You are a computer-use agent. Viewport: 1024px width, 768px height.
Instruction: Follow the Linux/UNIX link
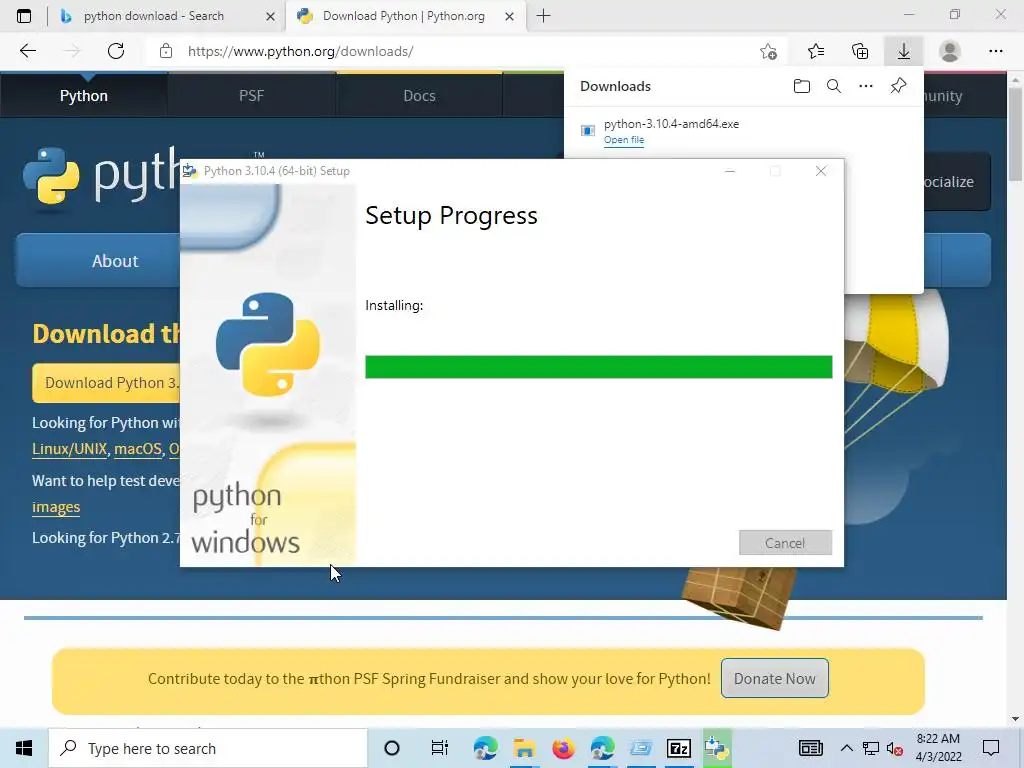click(x=69, y=449)
